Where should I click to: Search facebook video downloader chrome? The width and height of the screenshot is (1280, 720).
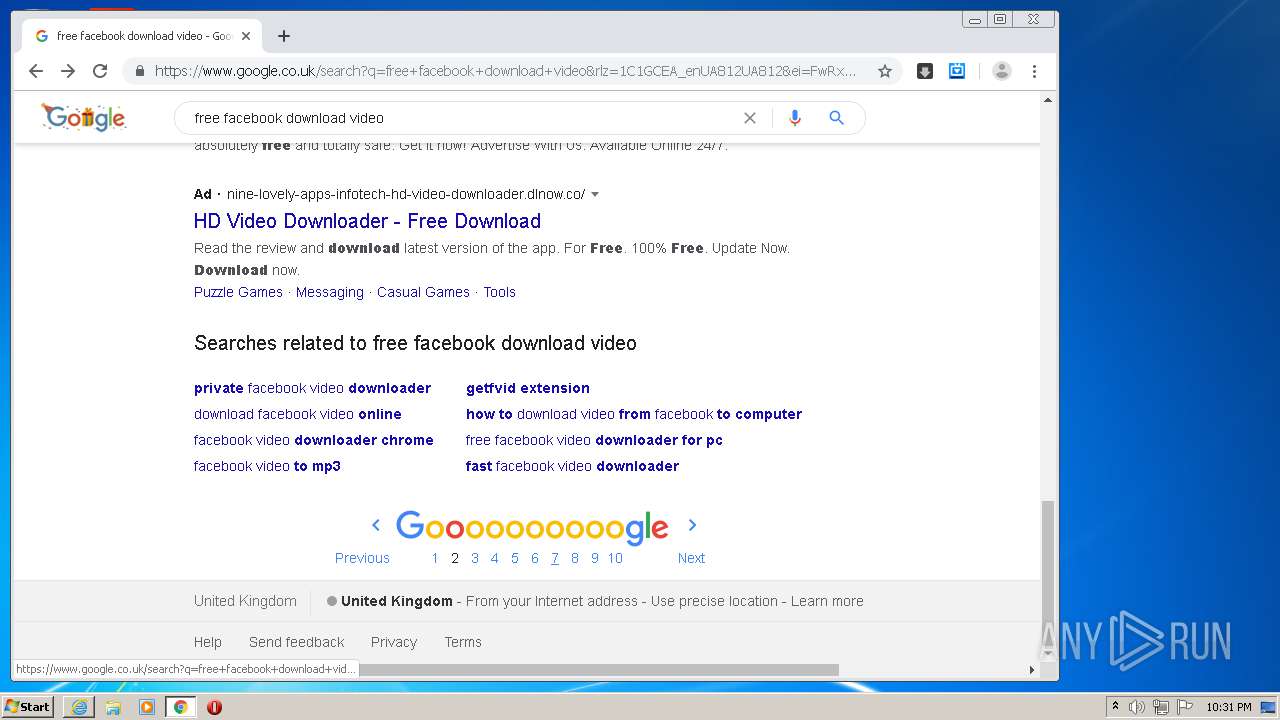click(x=314, y=440)
